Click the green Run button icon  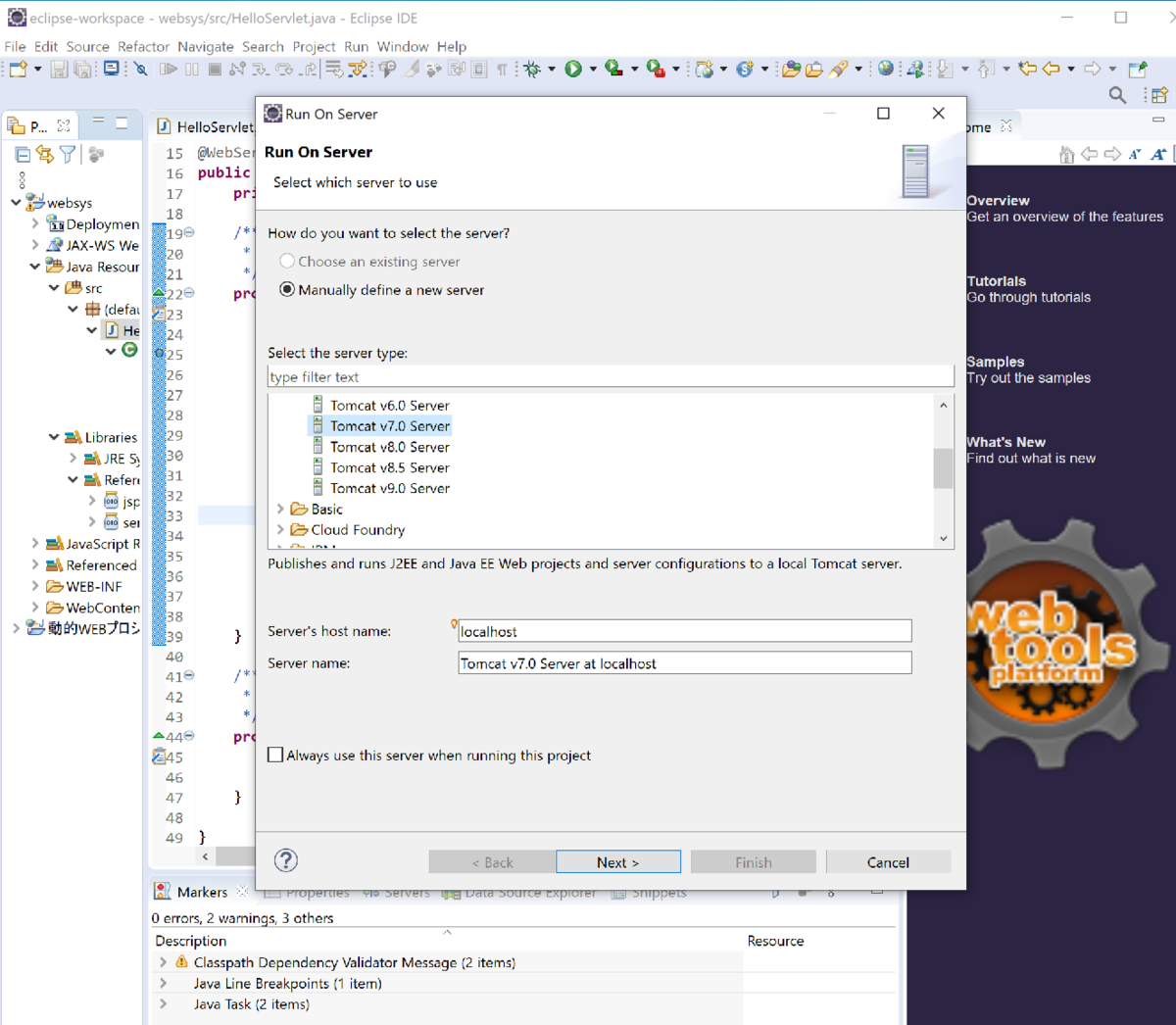573,69
